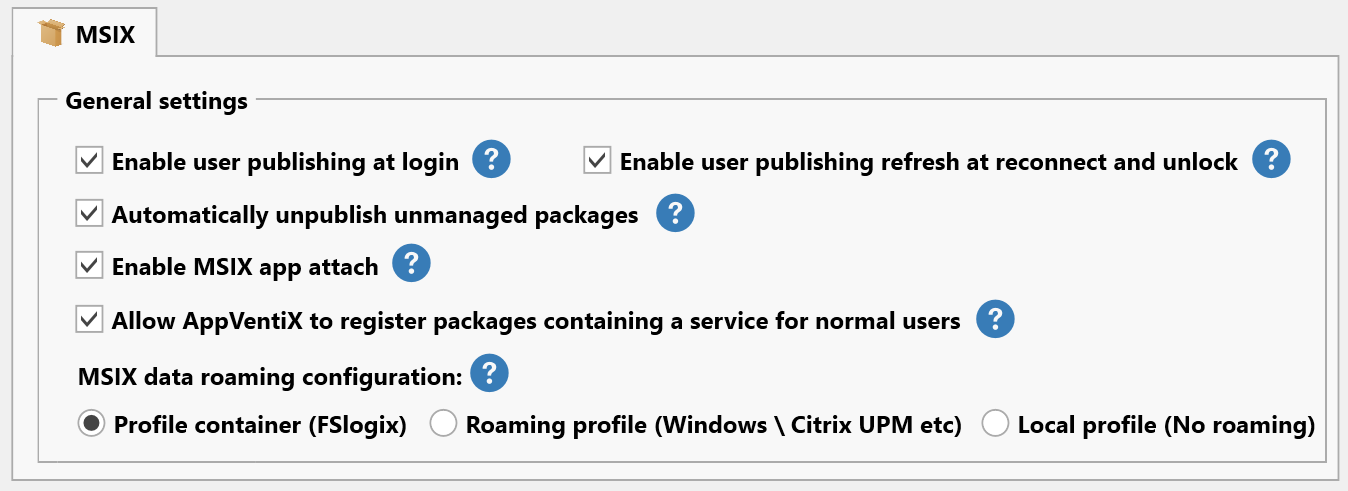Select the Local profile (No roaming) radio button
Screen dimensions: 1348x491
tap(994, 424)
